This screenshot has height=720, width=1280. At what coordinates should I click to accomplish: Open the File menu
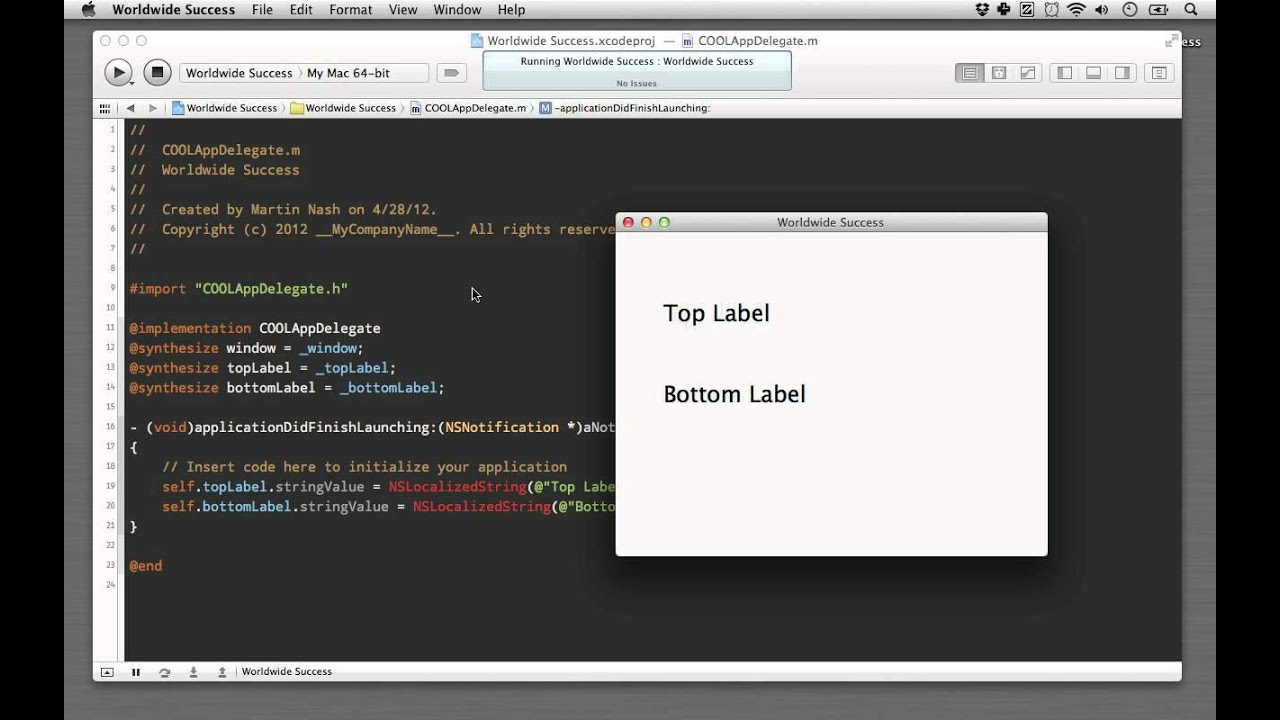tap(263, 9)
